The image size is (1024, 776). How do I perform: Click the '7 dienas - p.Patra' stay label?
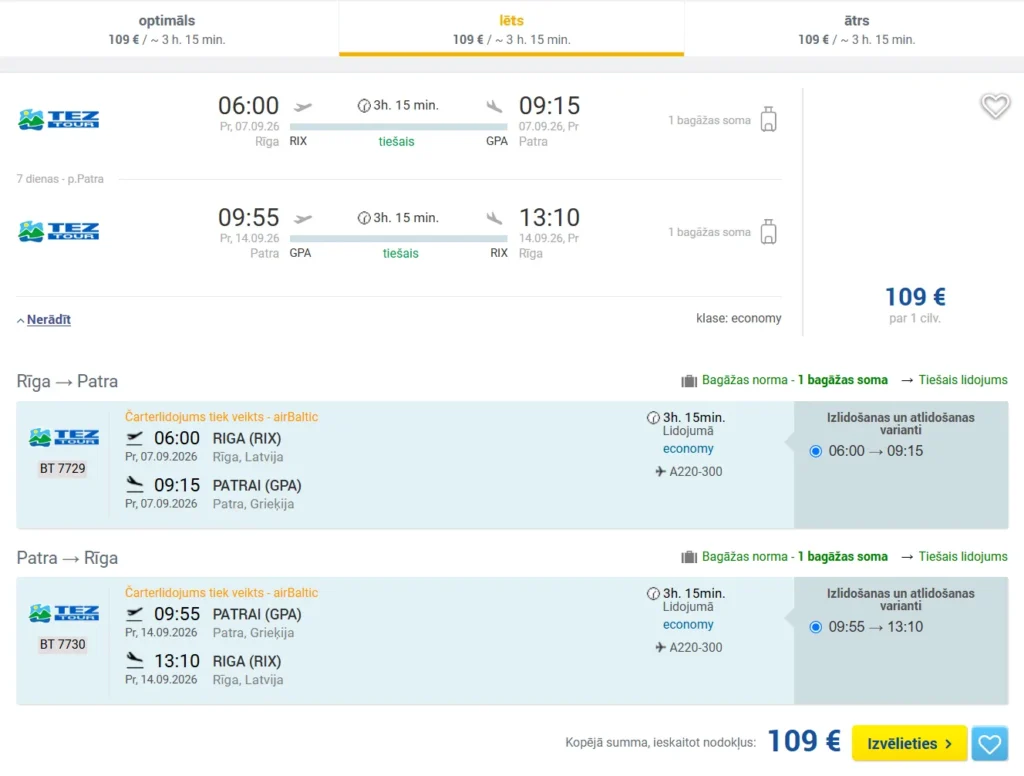coord(60,179)
